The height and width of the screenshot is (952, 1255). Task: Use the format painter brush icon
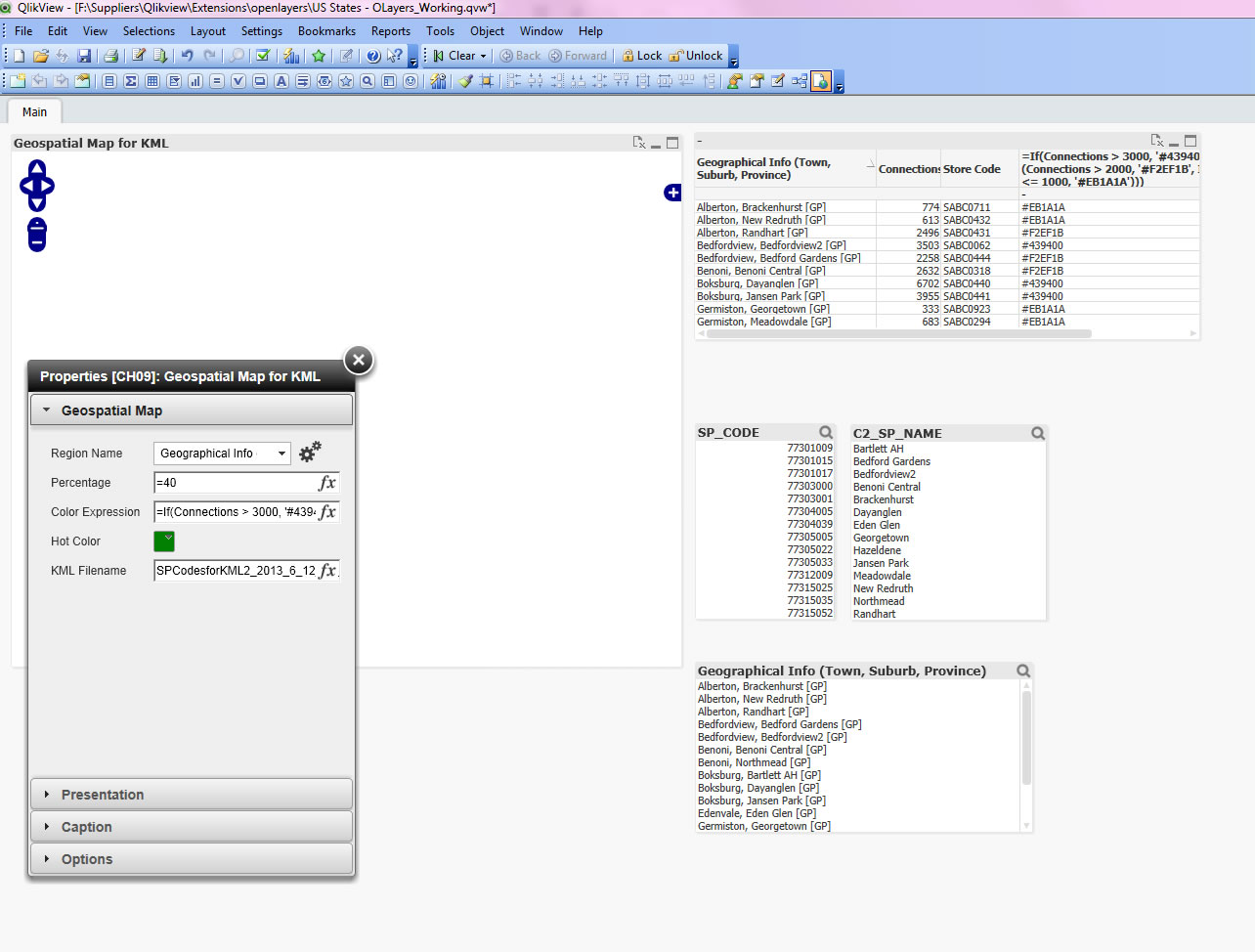tap(465, 81)
